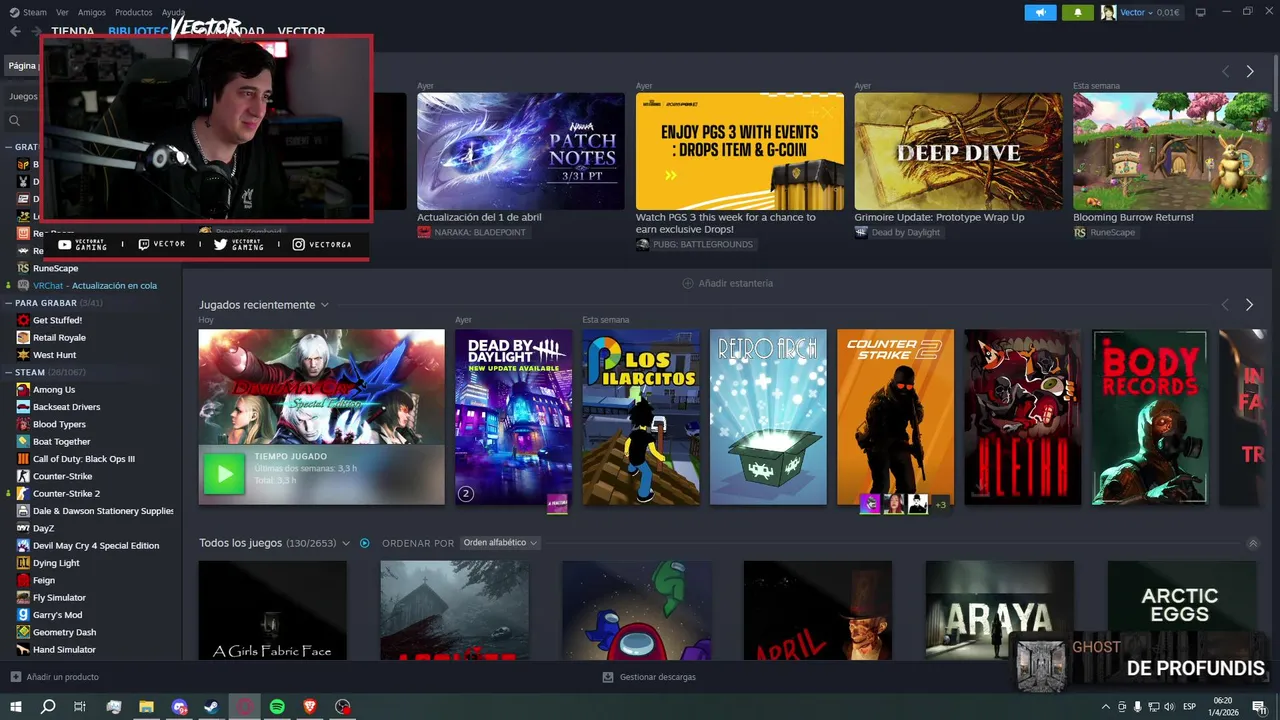1280x720 pixels.
Task: Open the Añadir estantería plus control
Action: 688,283
